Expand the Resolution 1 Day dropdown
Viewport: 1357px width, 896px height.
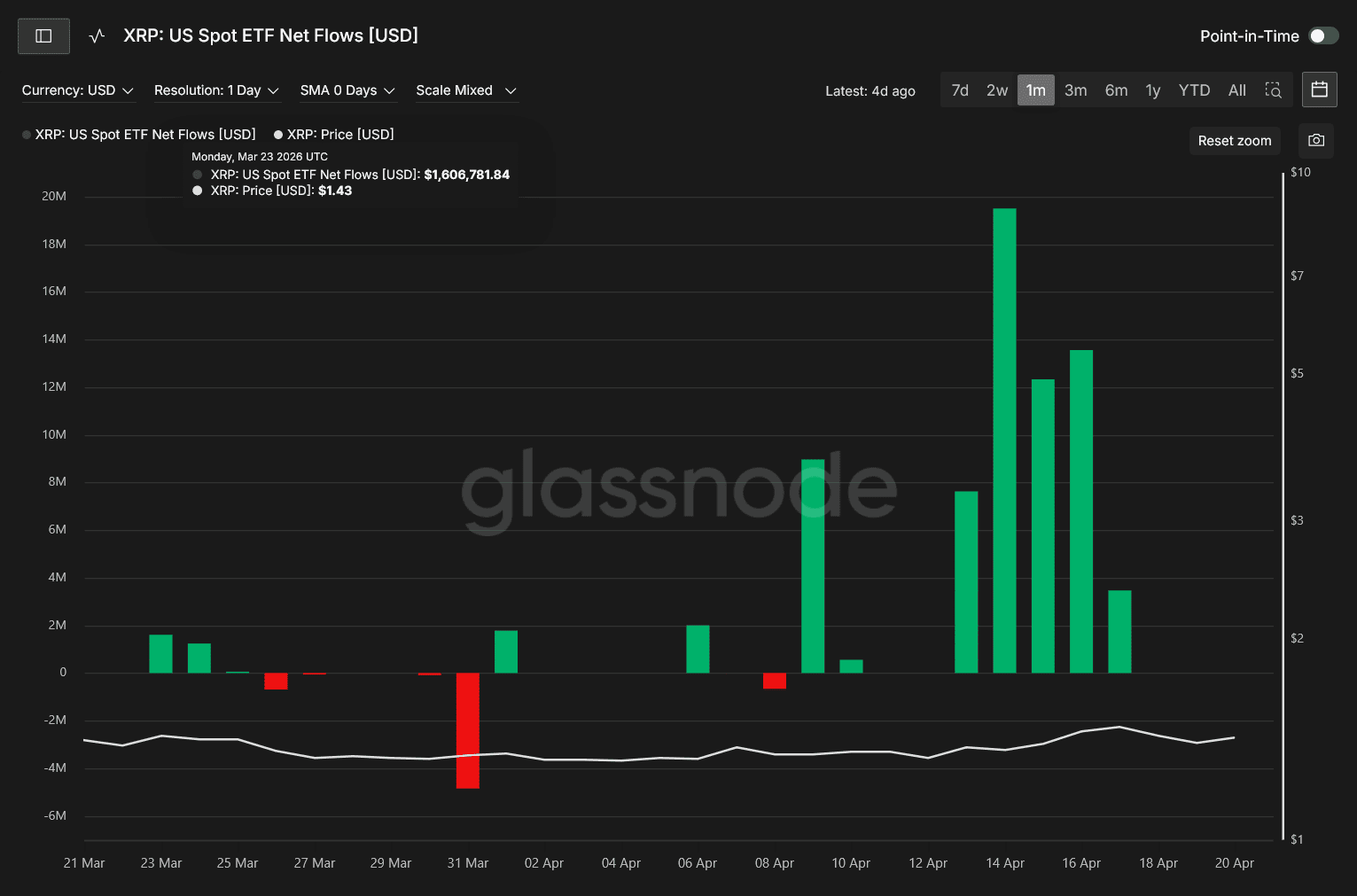pos(216,90)
